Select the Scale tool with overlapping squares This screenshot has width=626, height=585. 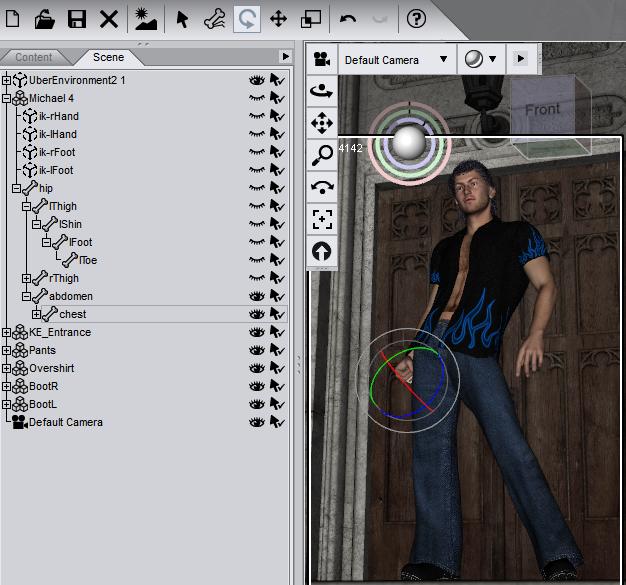311,19
